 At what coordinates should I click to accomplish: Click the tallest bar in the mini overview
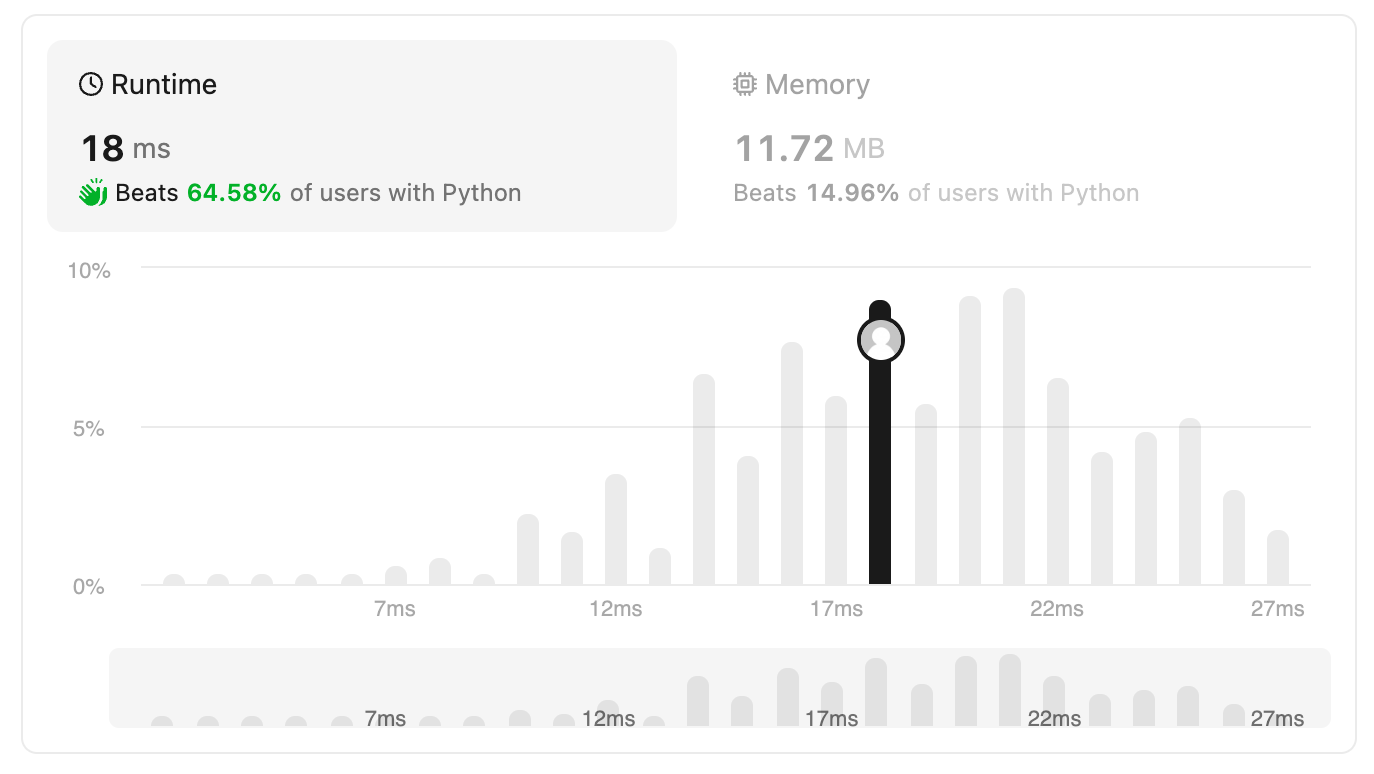1010,690
